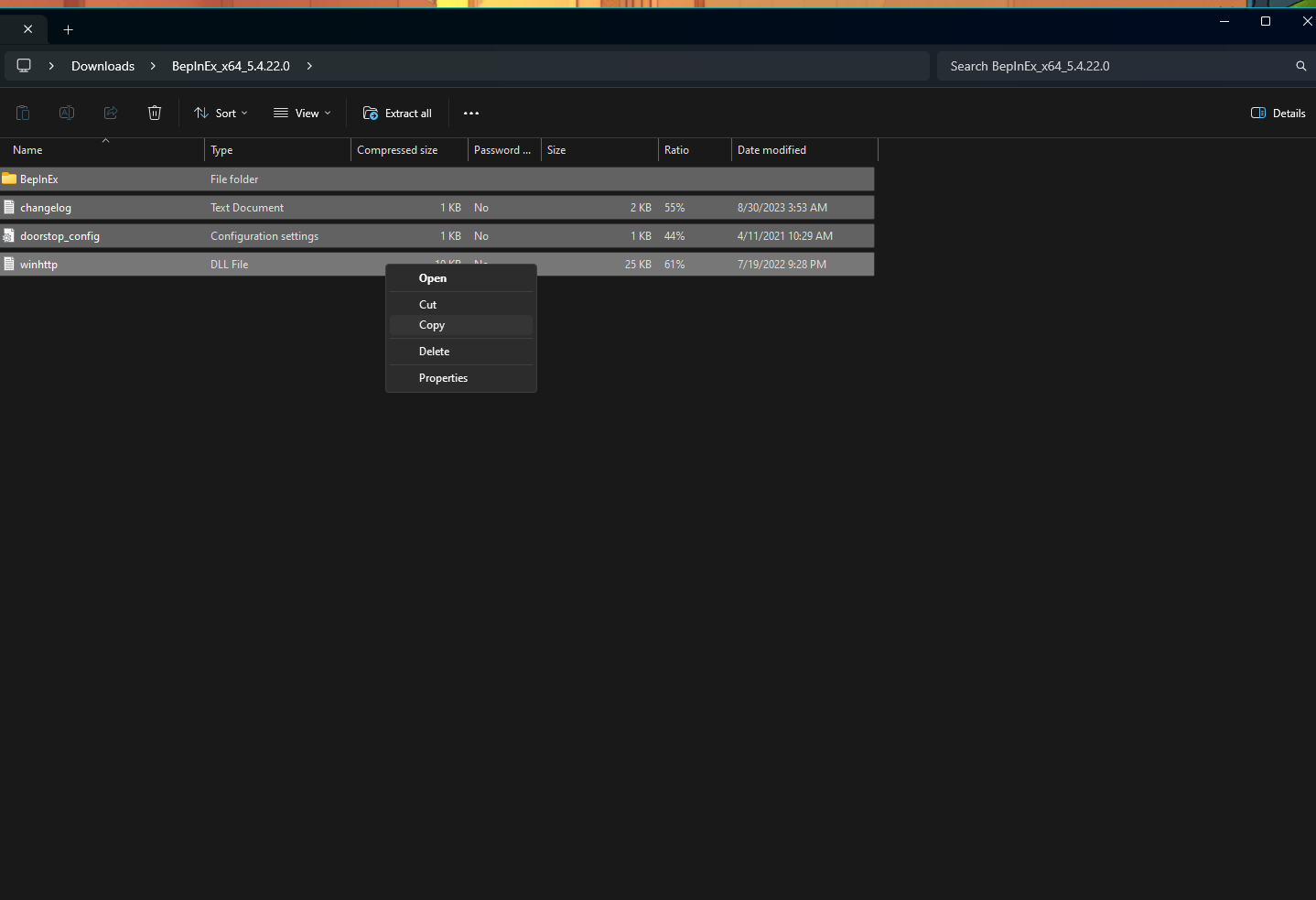The image size is (1316, 900).
Task: Choose Properties in the context menu
Action: pyautogui.click(x=461, y=378)
